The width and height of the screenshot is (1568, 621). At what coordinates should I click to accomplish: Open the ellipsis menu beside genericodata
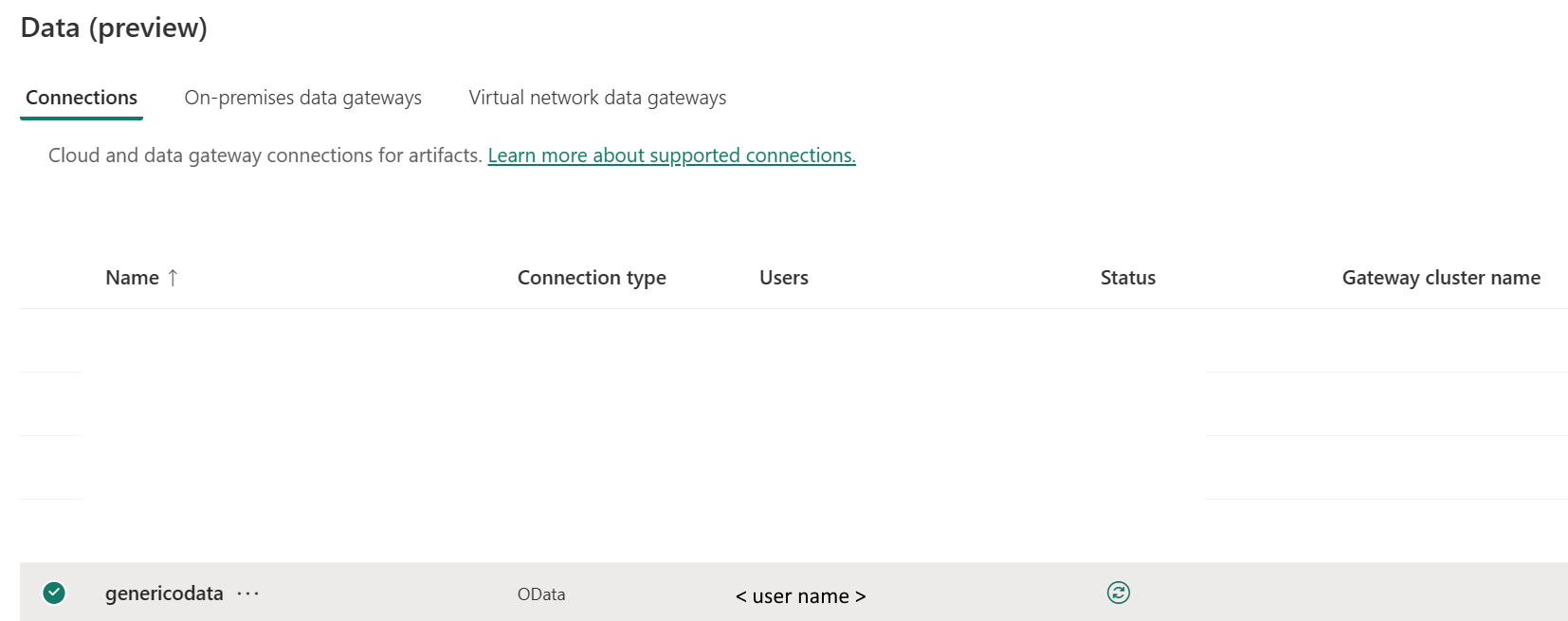(x=247, y=594)
